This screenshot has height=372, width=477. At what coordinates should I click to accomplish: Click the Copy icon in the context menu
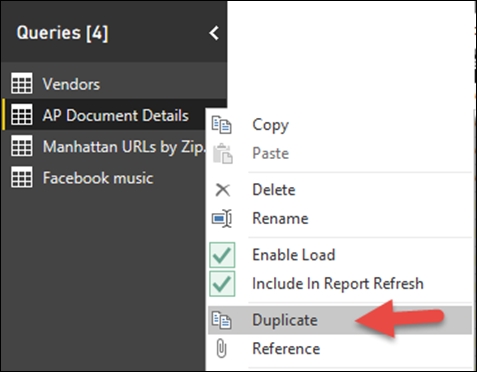click(x=222, y=125)
